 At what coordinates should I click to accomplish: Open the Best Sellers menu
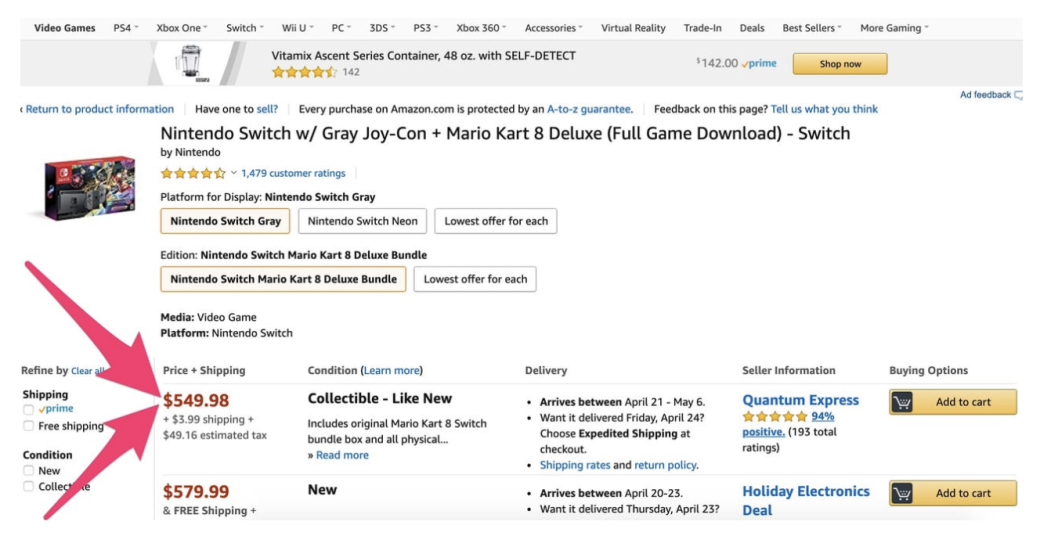812,28
